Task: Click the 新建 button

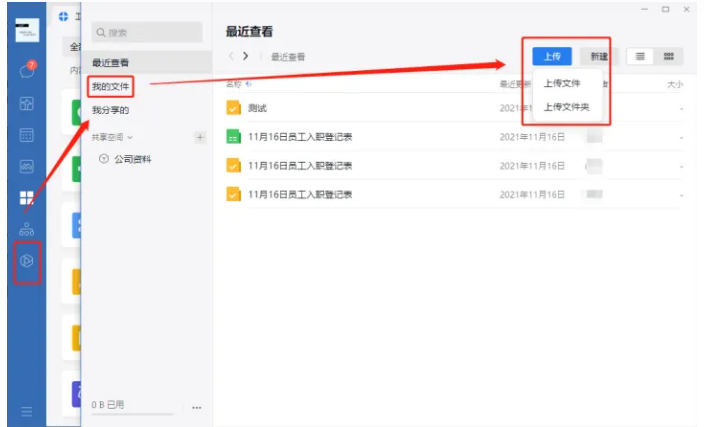Action: coord(598,56)
